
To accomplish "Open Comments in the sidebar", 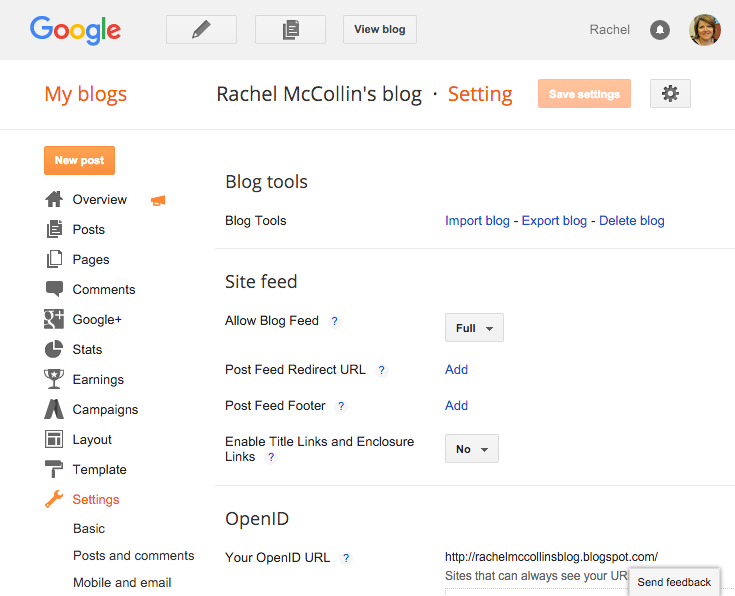I will coord(104,290).
